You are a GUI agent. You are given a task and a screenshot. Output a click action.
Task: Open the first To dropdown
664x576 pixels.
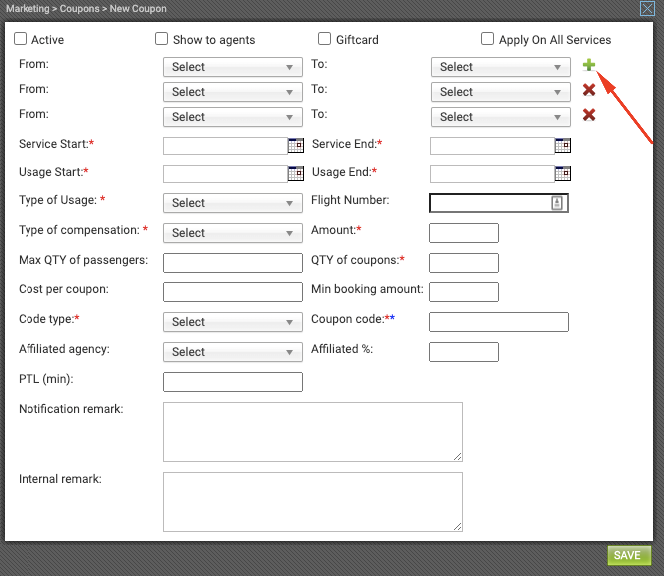coord(501,67)
